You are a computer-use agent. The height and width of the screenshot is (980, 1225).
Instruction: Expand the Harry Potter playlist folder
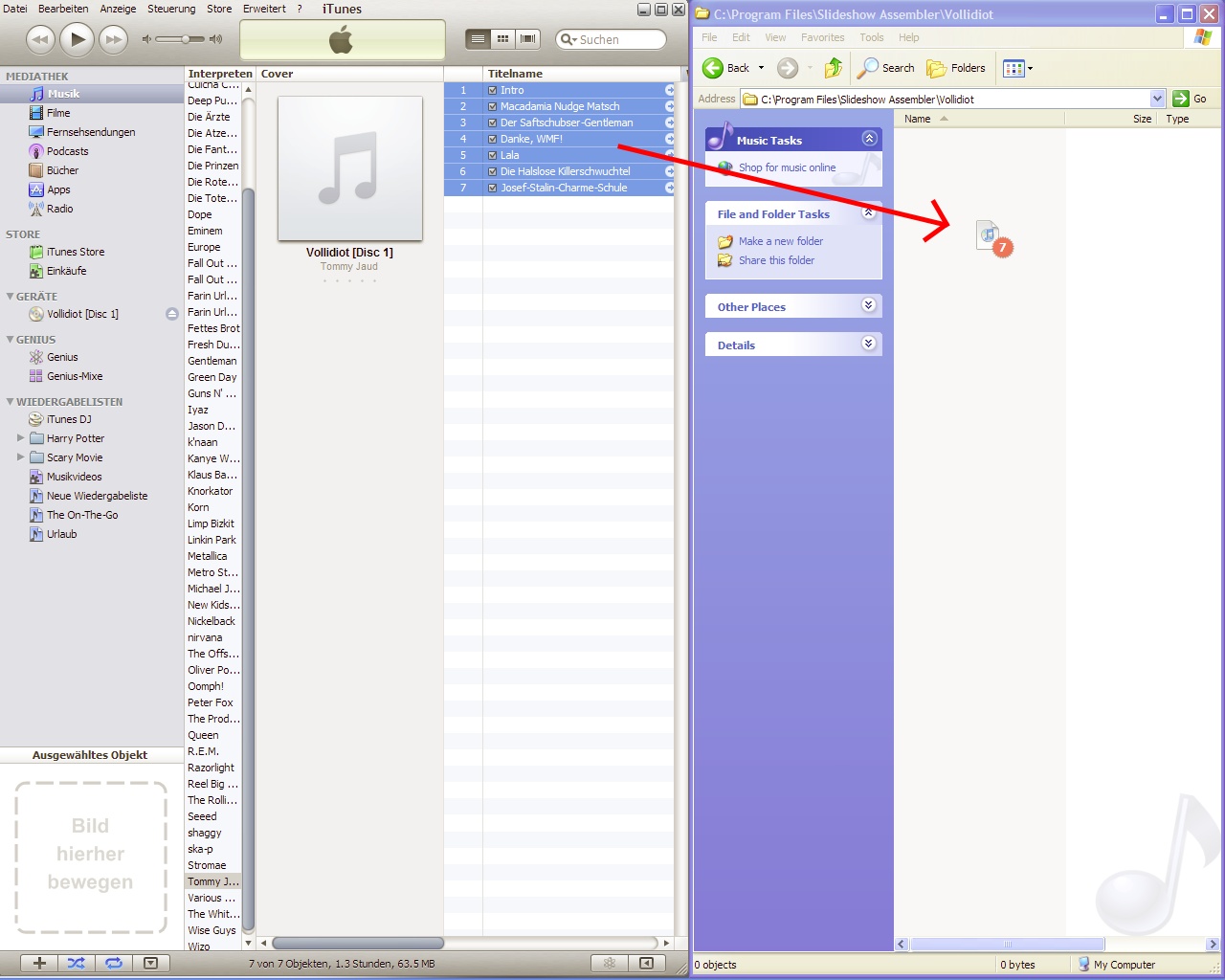21,438
